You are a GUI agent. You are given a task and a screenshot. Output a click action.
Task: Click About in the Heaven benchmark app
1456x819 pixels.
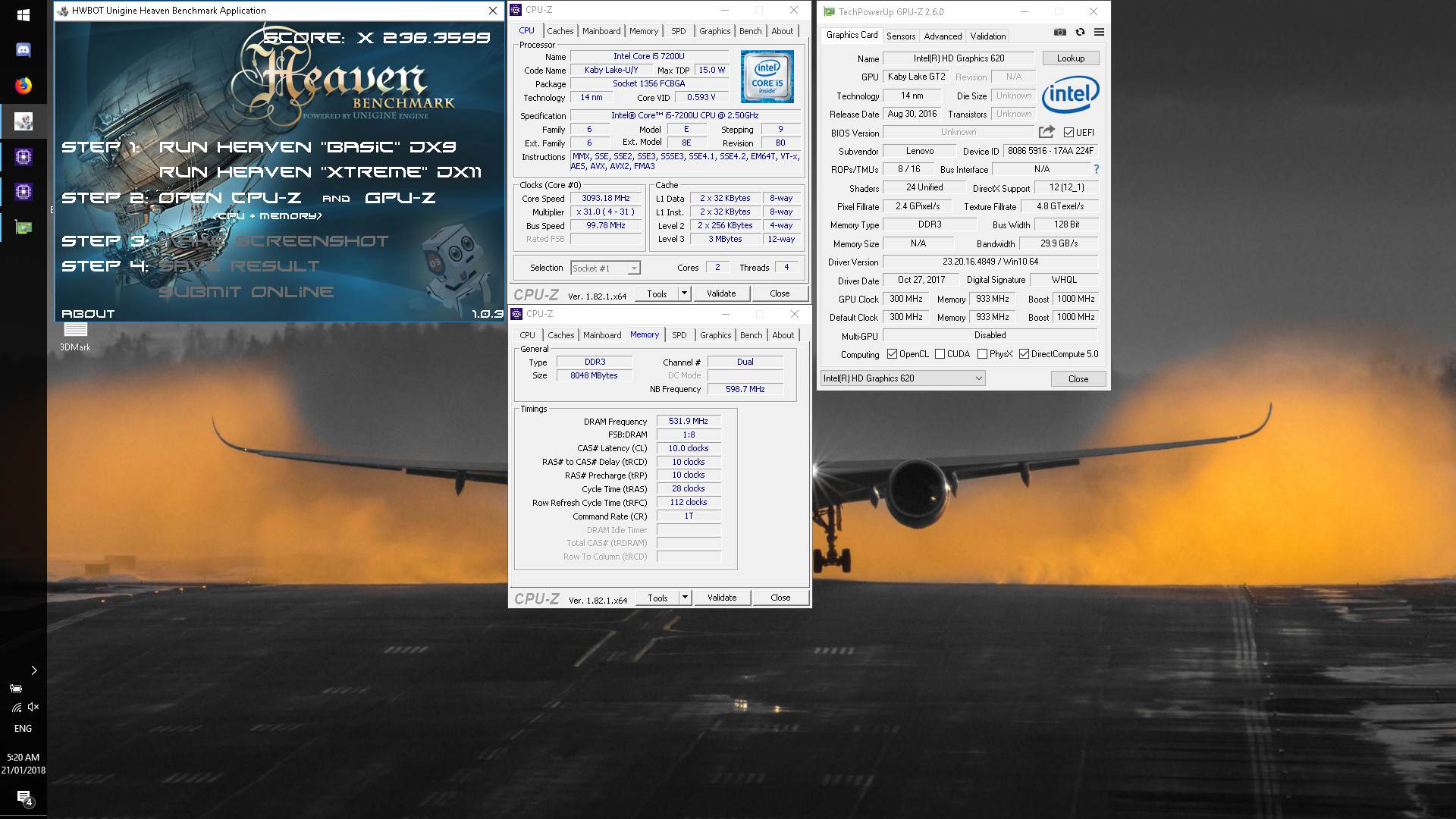(88, 314)
